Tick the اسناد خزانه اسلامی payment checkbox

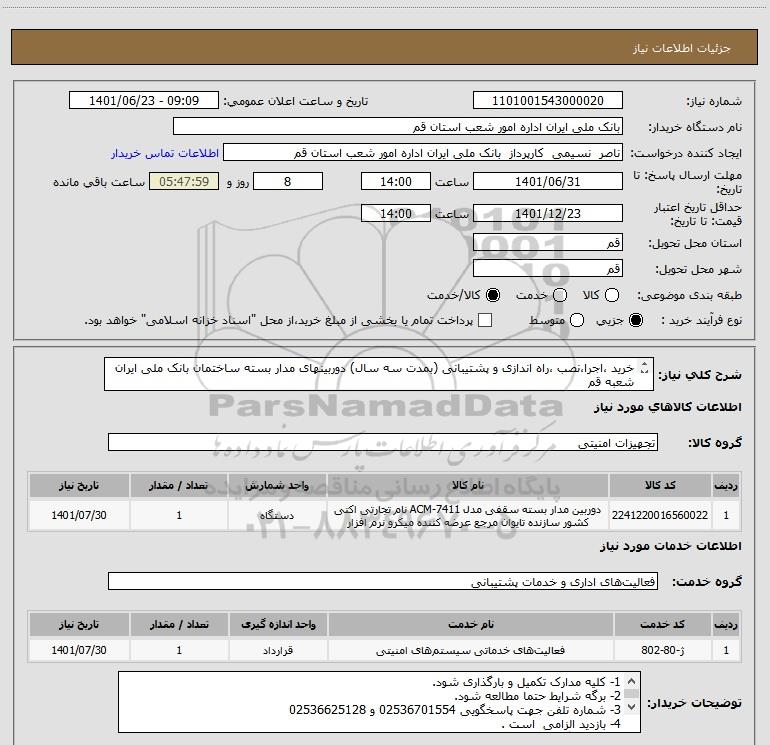(x=485, y=320)
